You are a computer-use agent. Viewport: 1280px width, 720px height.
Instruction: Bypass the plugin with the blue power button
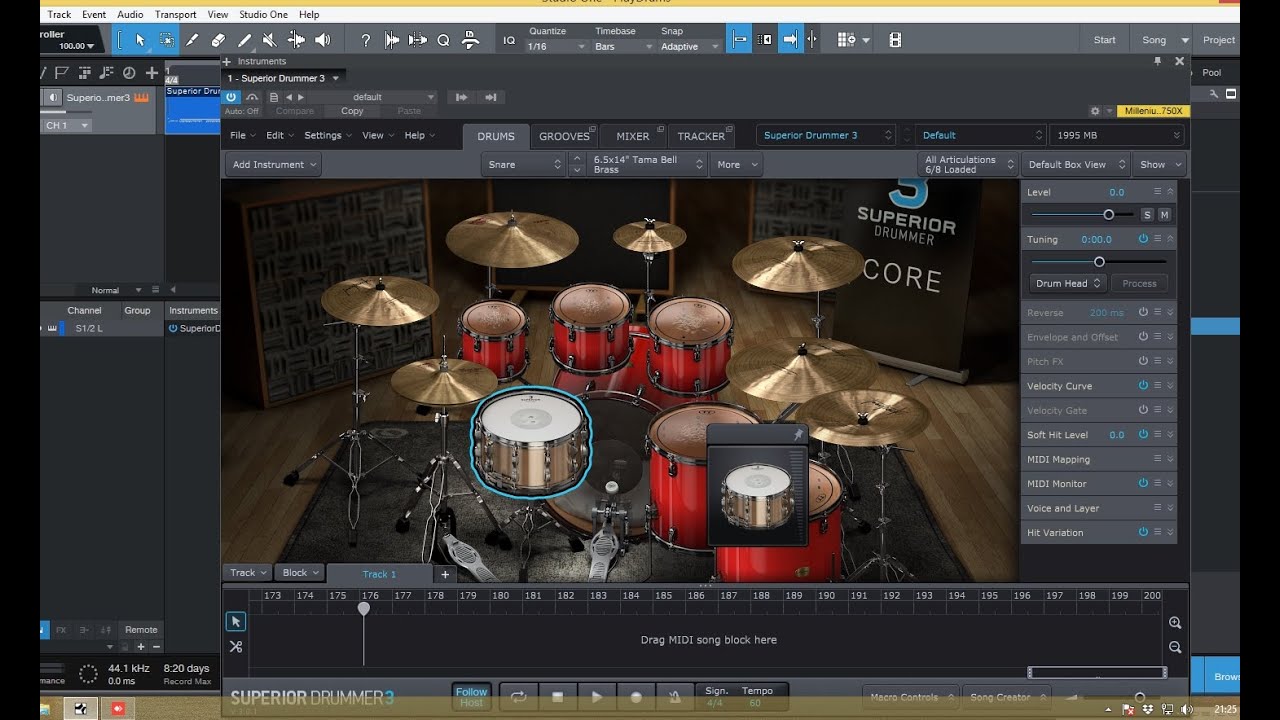pyautogui.click(x=232, y=97)
